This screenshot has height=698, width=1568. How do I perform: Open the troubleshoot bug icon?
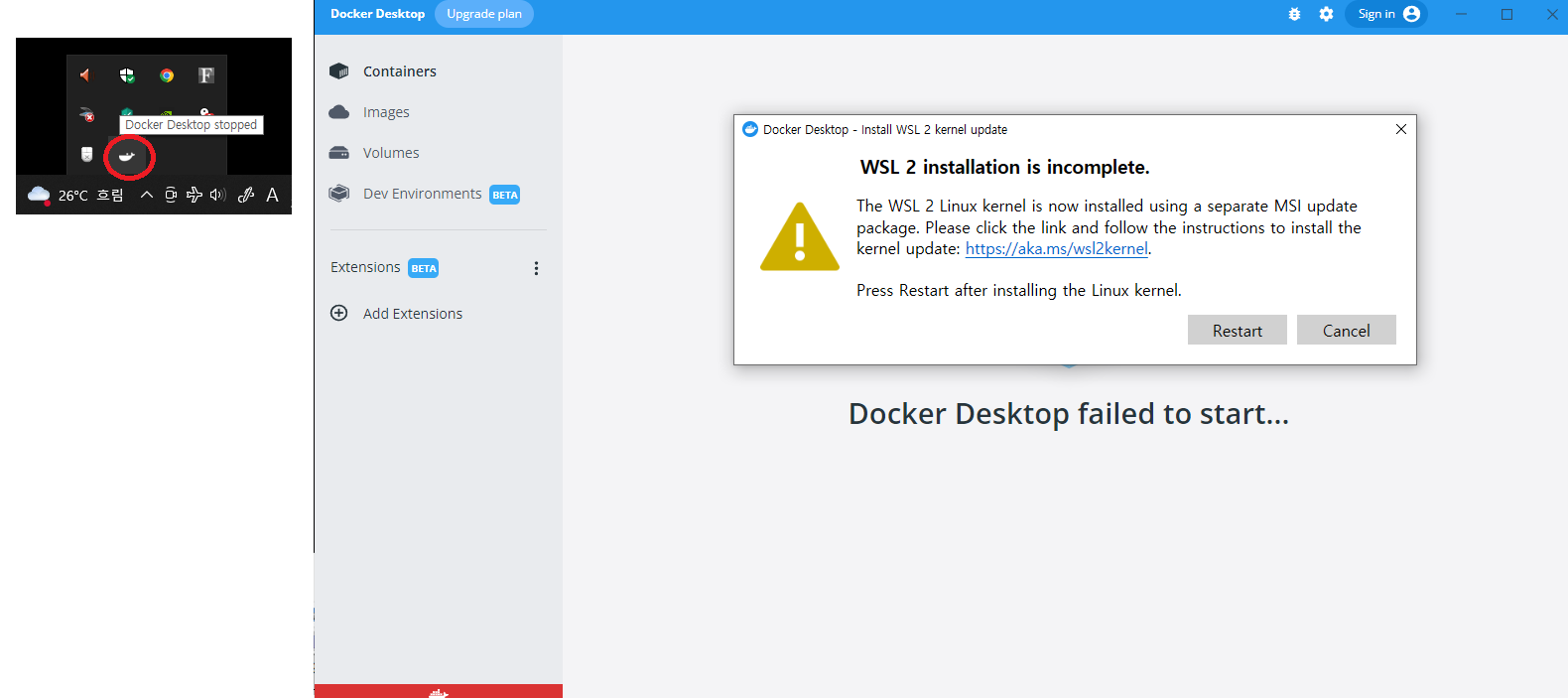[x=1294, y=14]
